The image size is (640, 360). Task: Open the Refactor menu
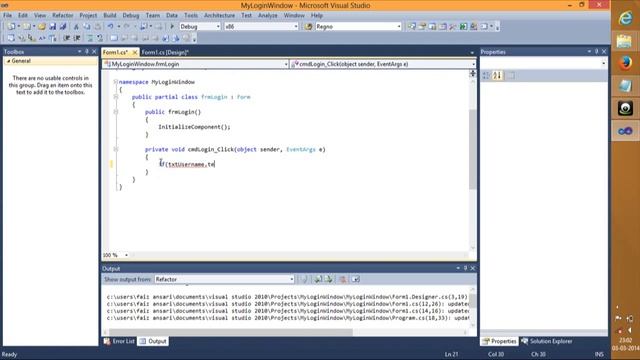point(62,16)
